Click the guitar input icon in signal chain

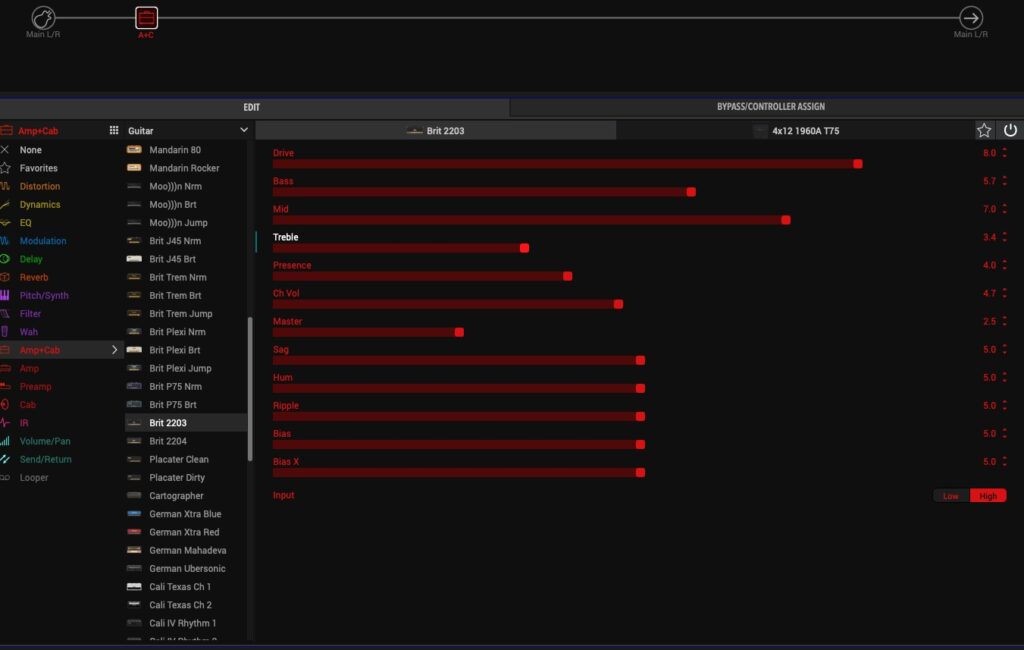[42, 17]
